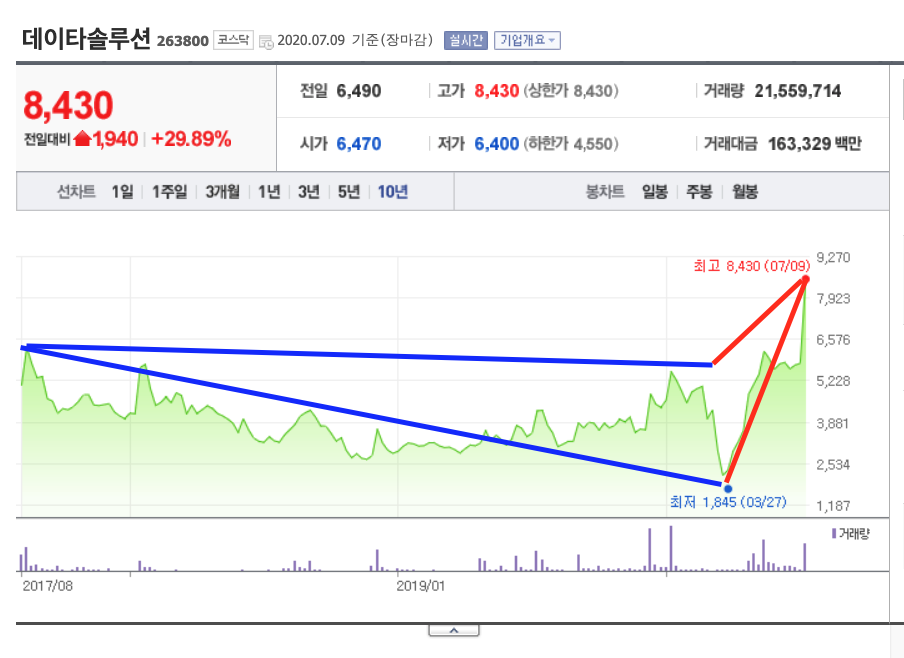
Task: Click the 1,187 price axis label
Action: 833,506
